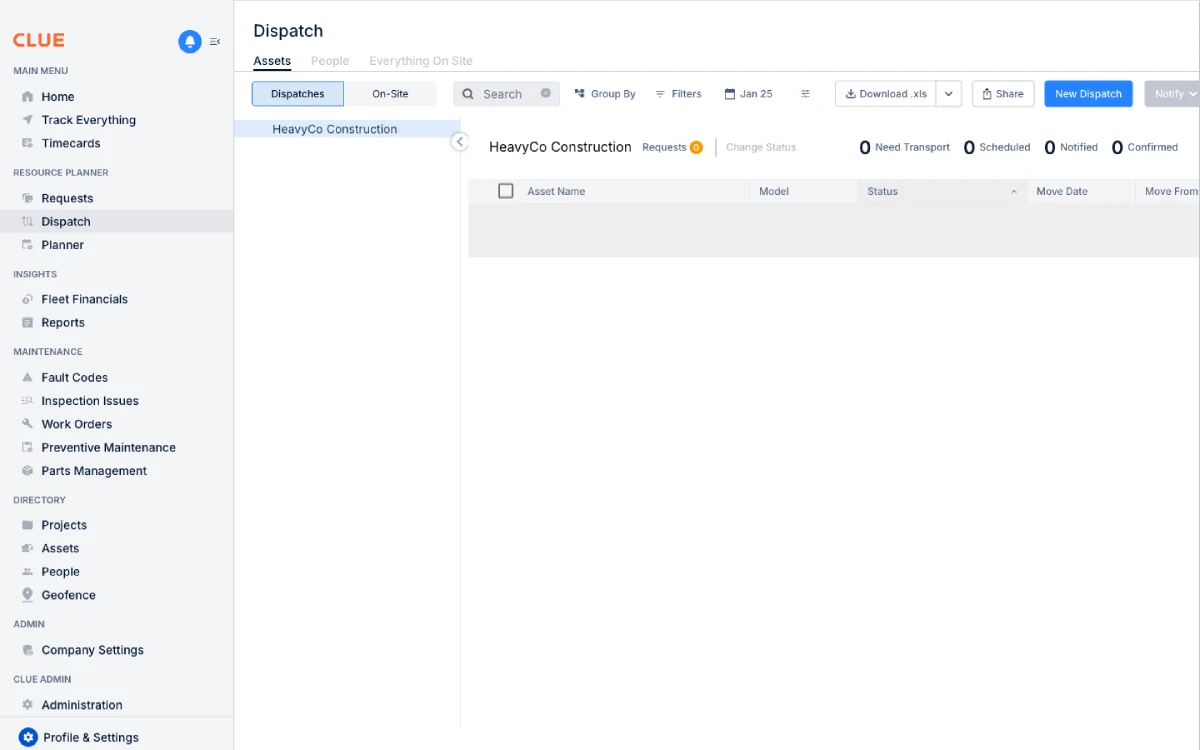Switch to the Dispatches view toggle
The image size is (1200, 750).
(x=298, y=94)
